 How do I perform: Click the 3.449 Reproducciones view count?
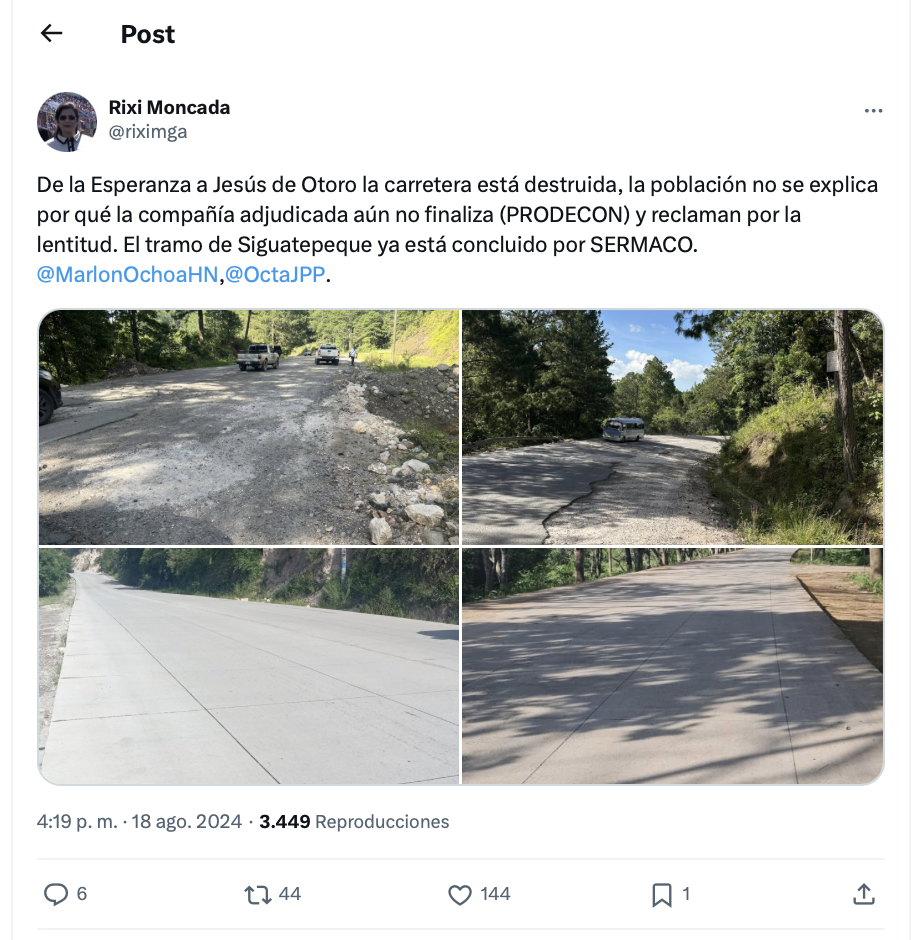(354, 821)
